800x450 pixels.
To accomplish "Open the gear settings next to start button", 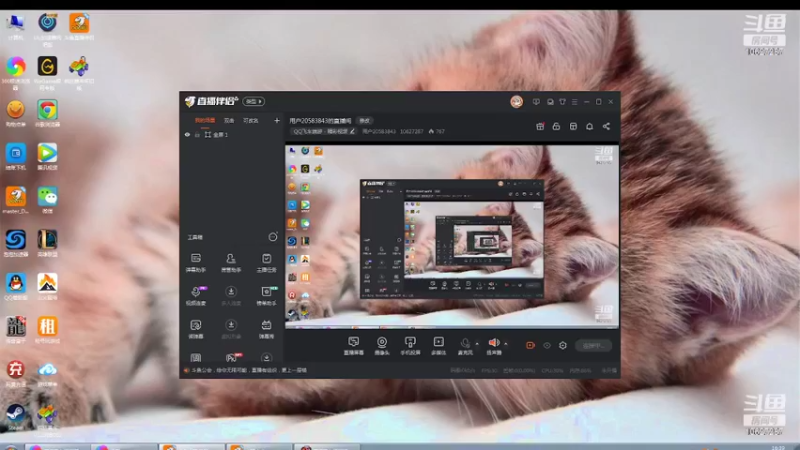I will pyautogui.click(x=563, y=345).
